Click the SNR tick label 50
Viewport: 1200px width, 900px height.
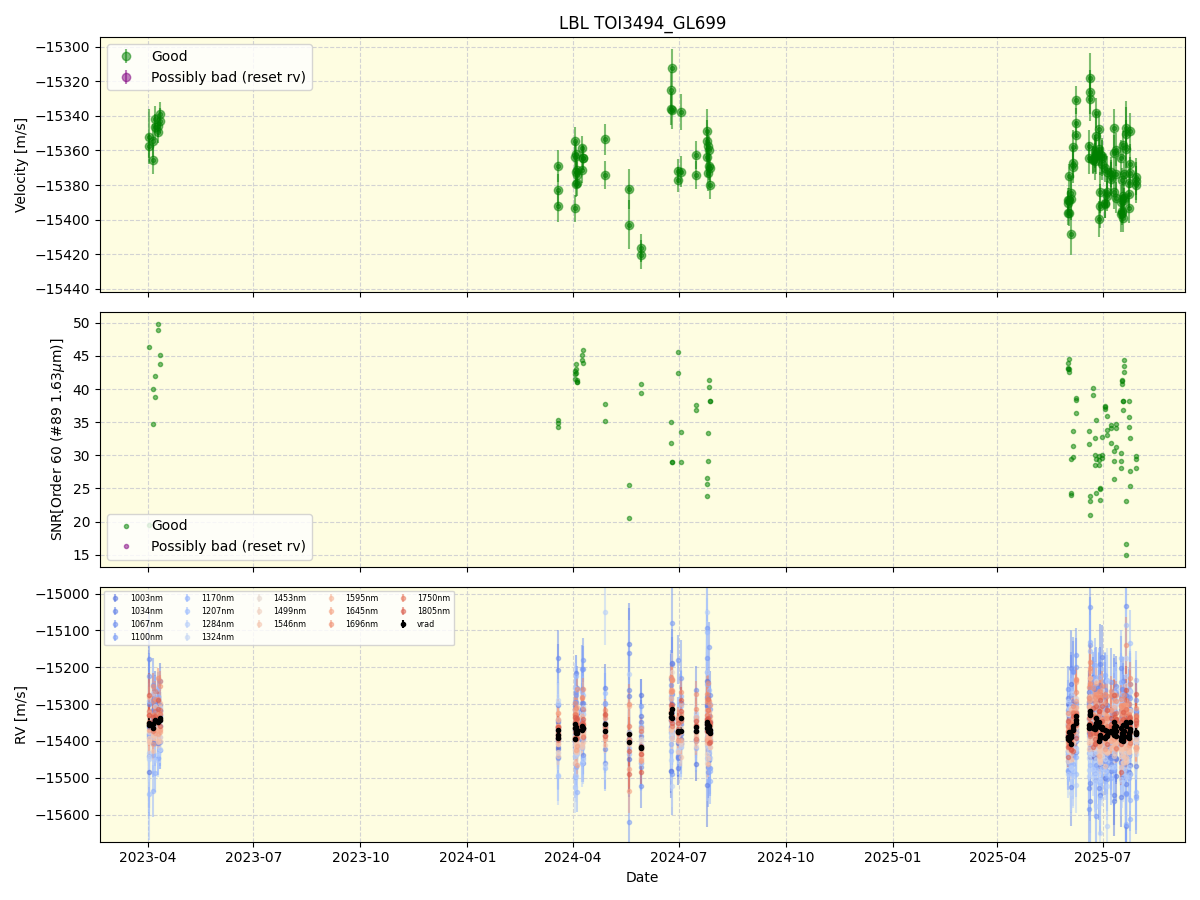pyautogui.click(x=84, y=323)
